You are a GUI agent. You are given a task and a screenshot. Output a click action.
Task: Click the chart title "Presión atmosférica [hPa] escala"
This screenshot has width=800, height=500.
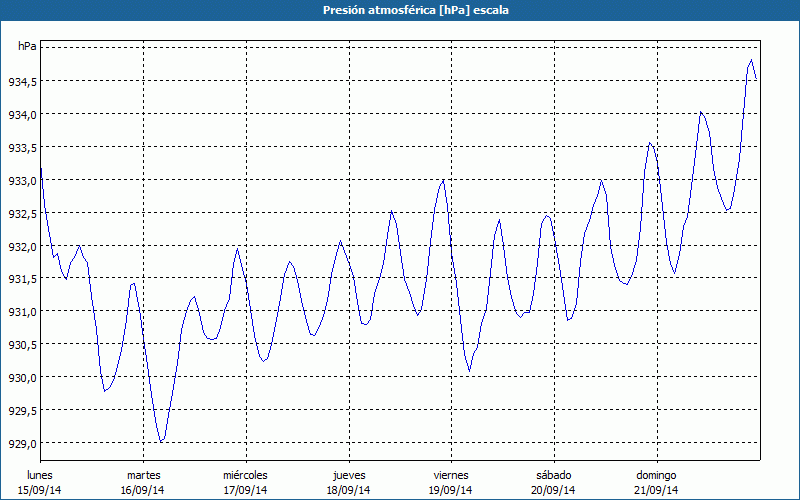click(400, 10)
